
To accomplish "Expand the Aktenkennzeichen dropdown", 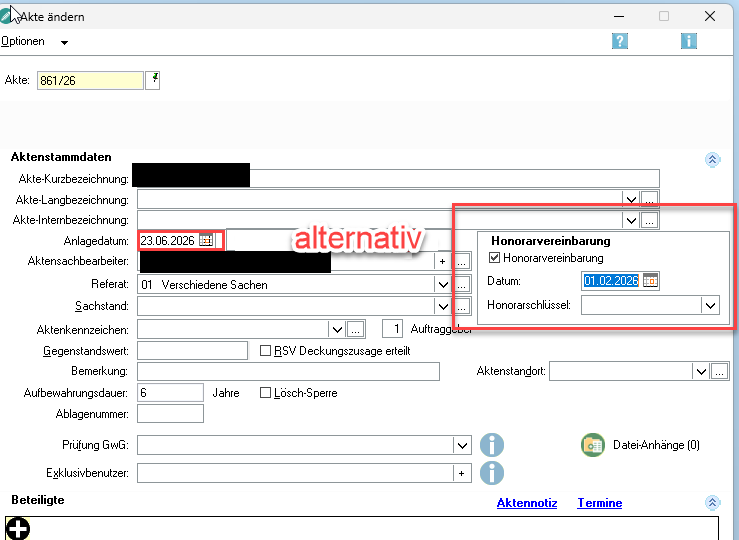I will click(337, 329).
